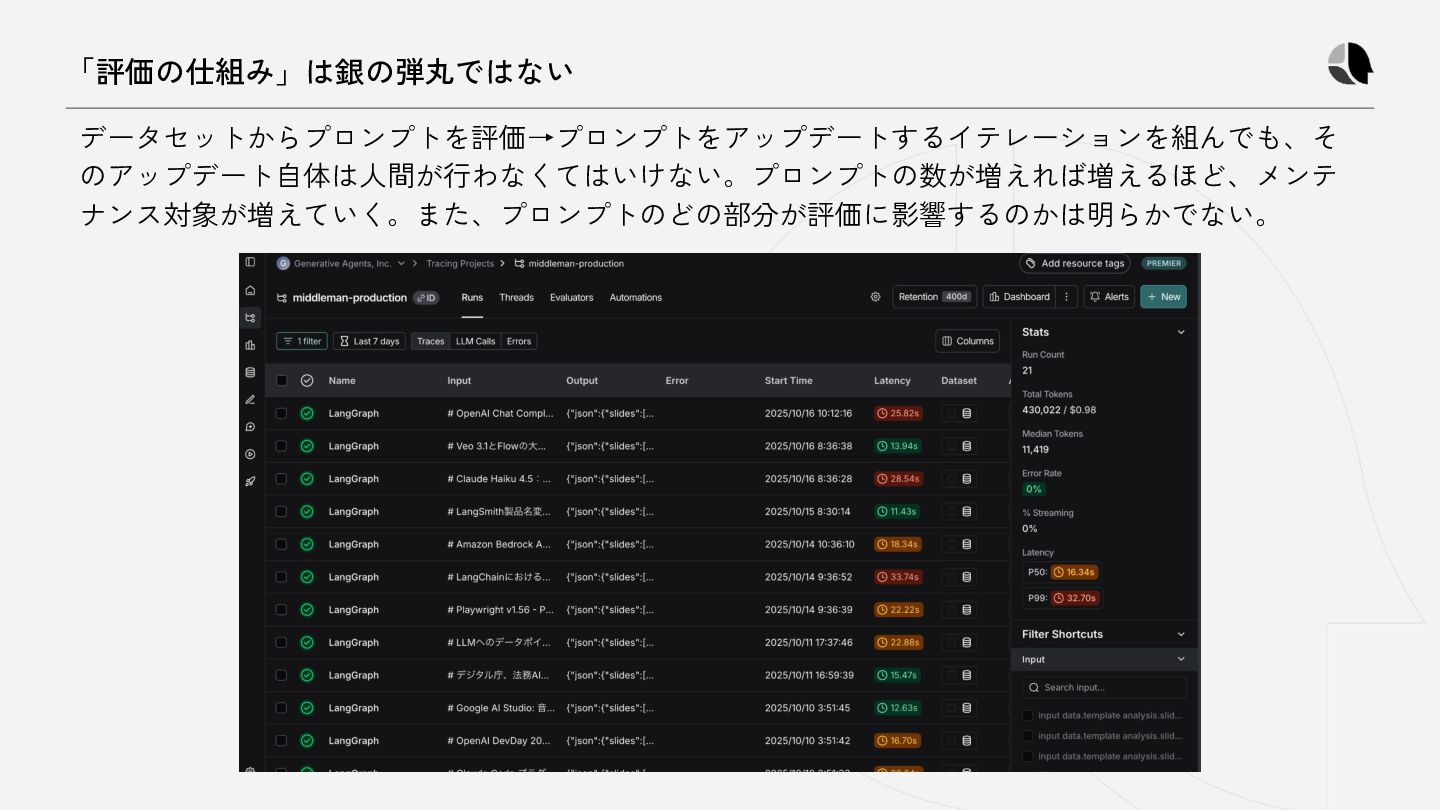Switch to the Automations tab

(636, 298)
